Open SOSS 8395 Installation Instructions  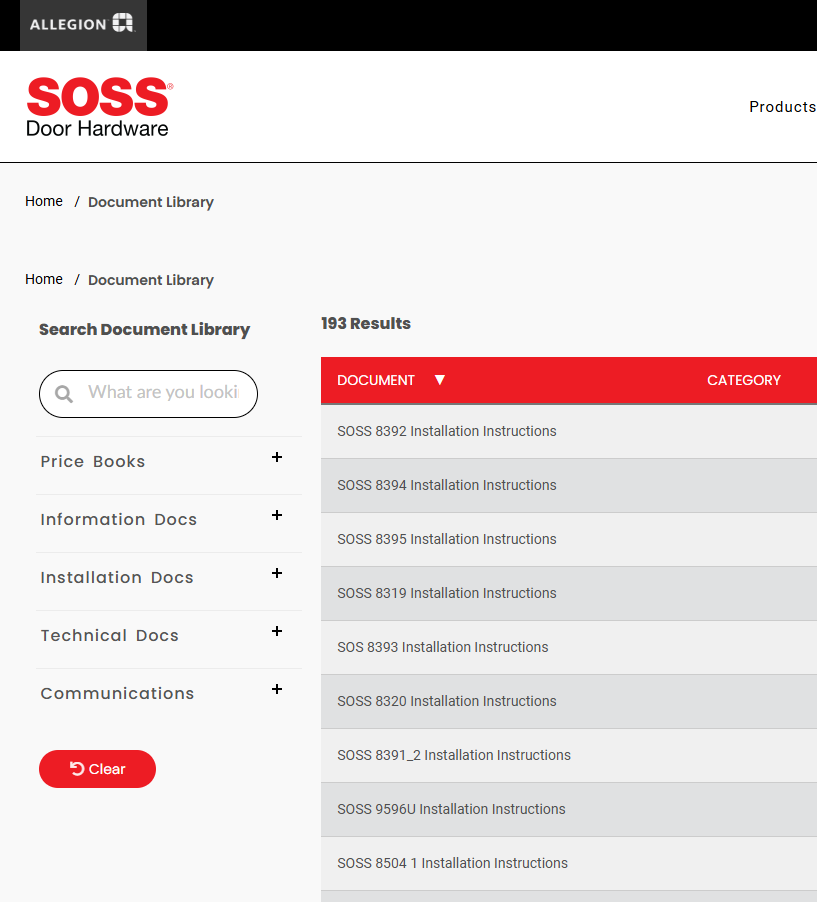tap(446, 540)
